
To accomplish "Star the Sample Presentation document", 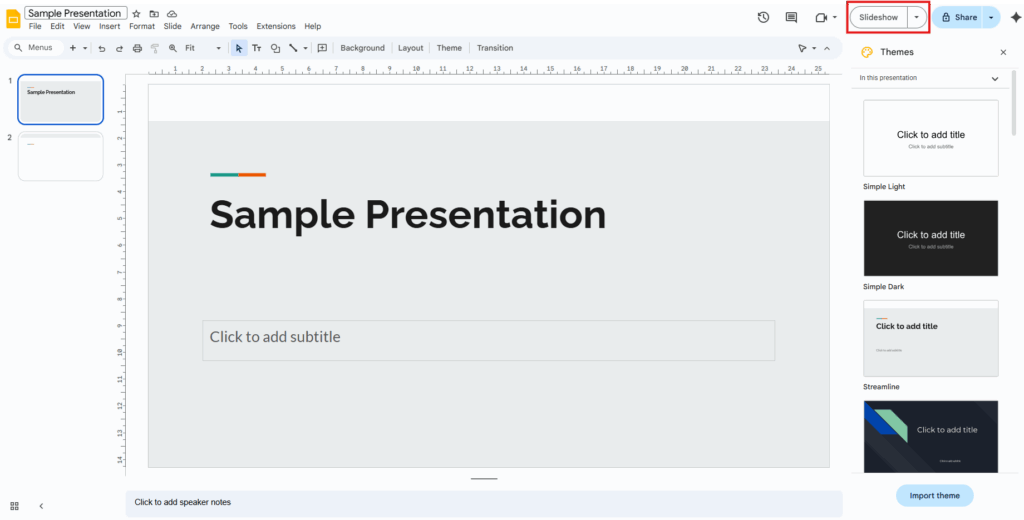I will (136, 14).
